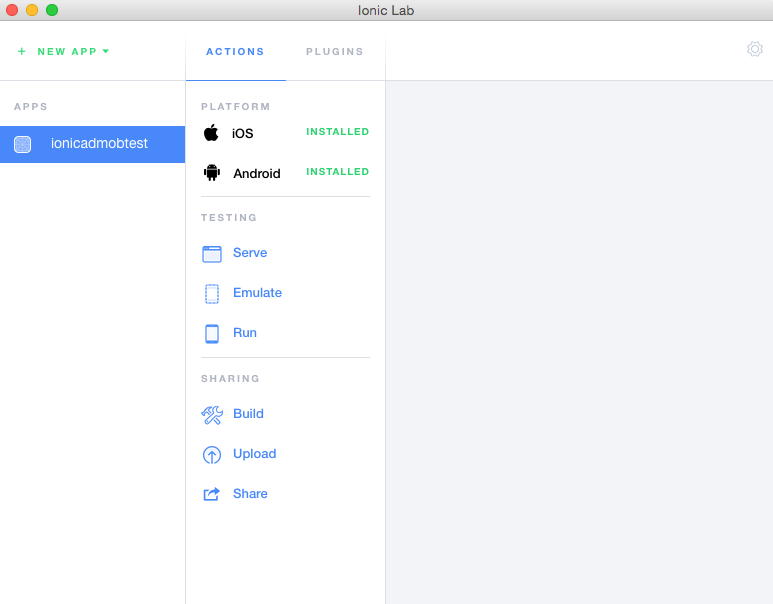
Task: Click the Share link
Action: click(250, 494)
